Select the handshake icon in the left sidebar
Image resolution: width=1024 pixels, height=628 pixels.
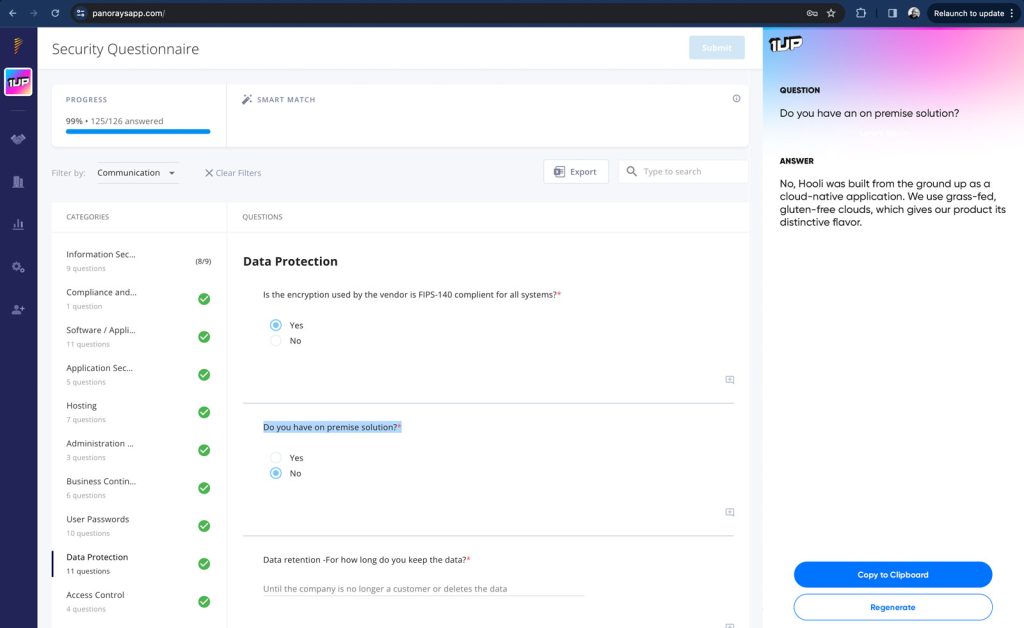(17, 139)
